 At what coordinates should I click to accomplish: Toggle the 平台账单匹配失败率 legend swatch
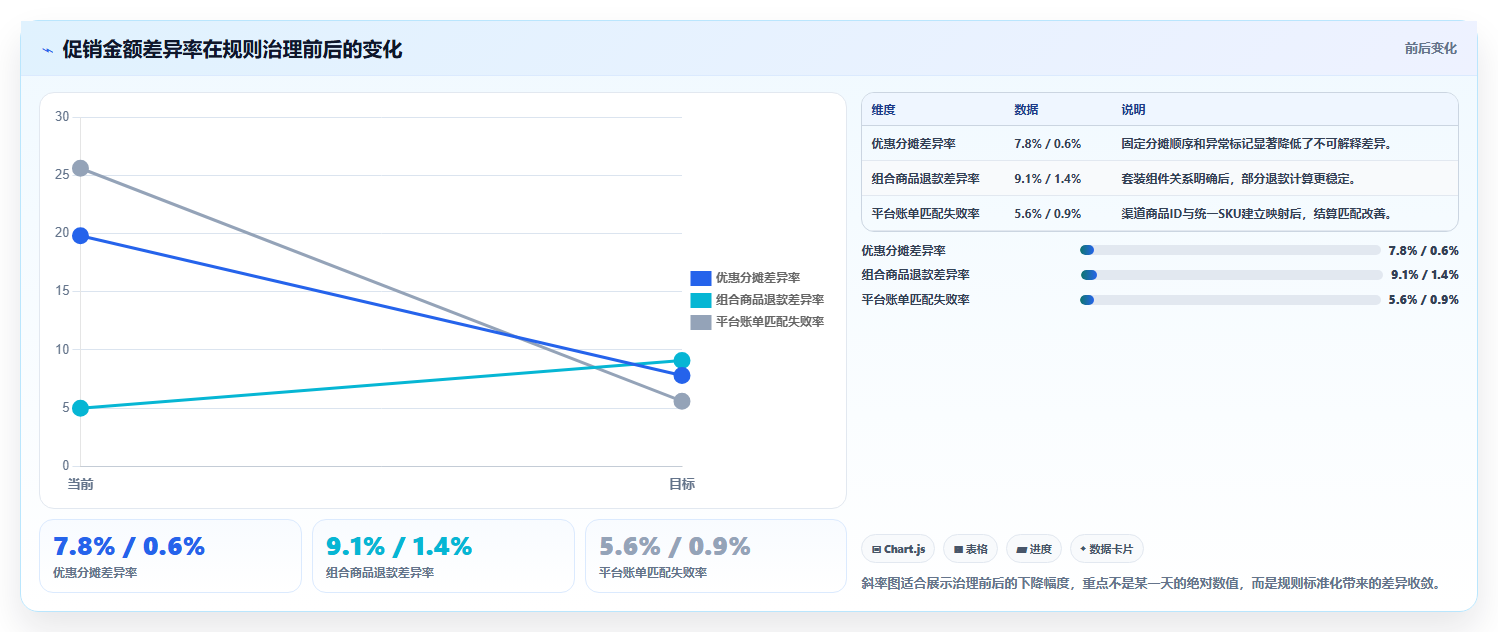701,322
